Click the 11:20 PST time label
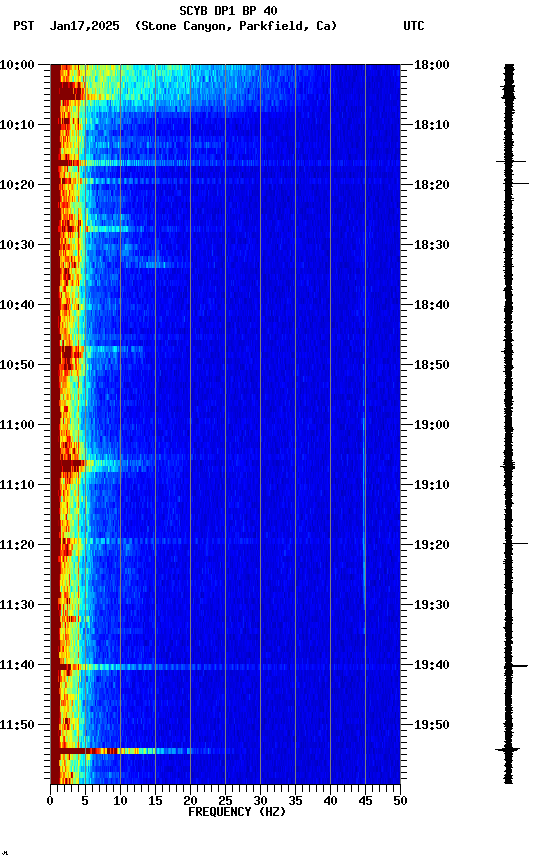The height and width of the screenshot is (864, 552). [x=17, y=545]
